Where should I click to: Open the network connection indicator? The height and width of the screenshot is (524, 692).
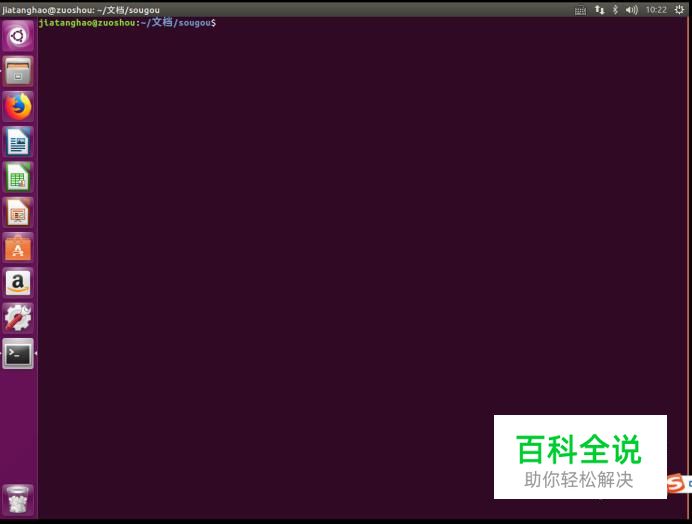(599, 10)
